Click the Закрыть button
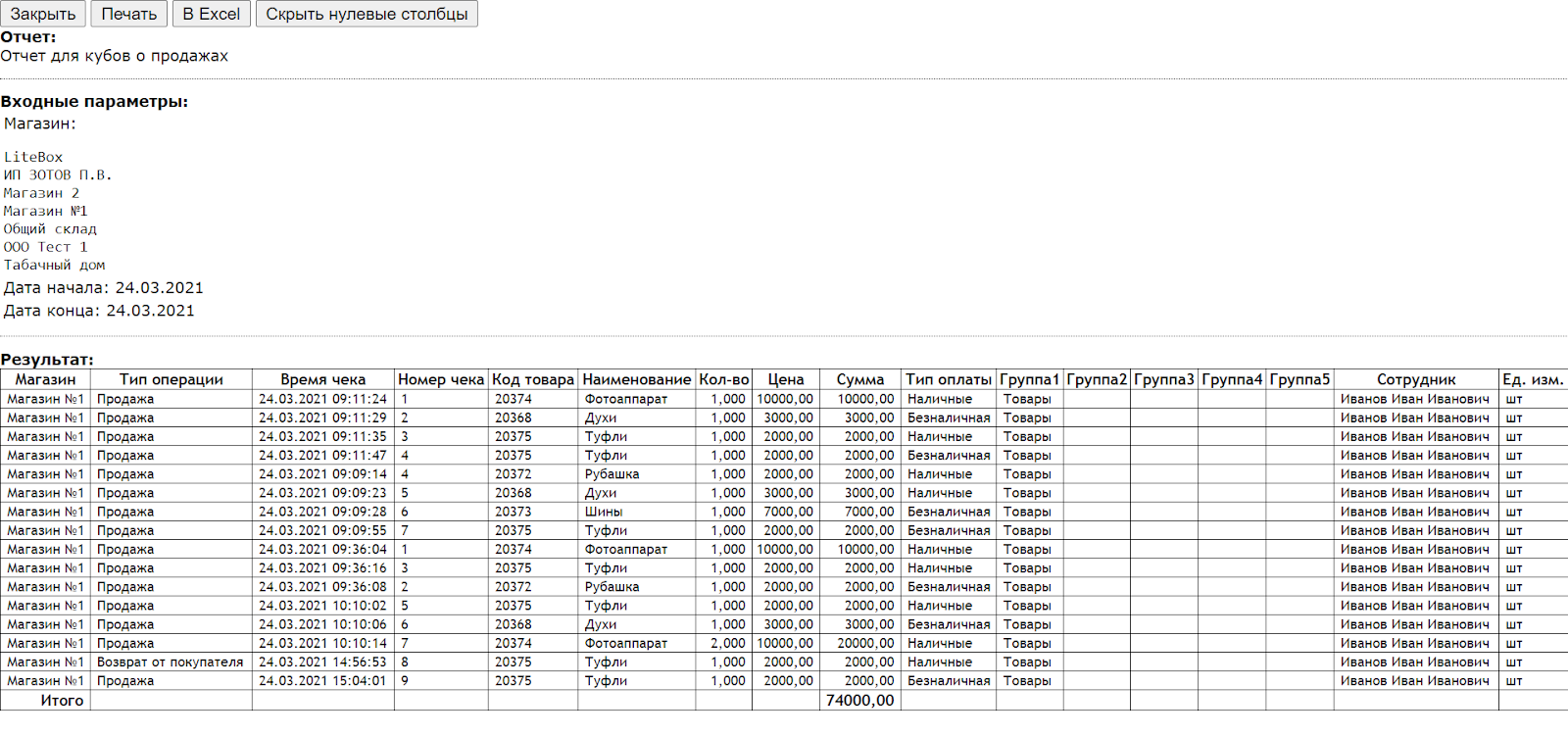 pyautogui.click(x=43, y=14)
